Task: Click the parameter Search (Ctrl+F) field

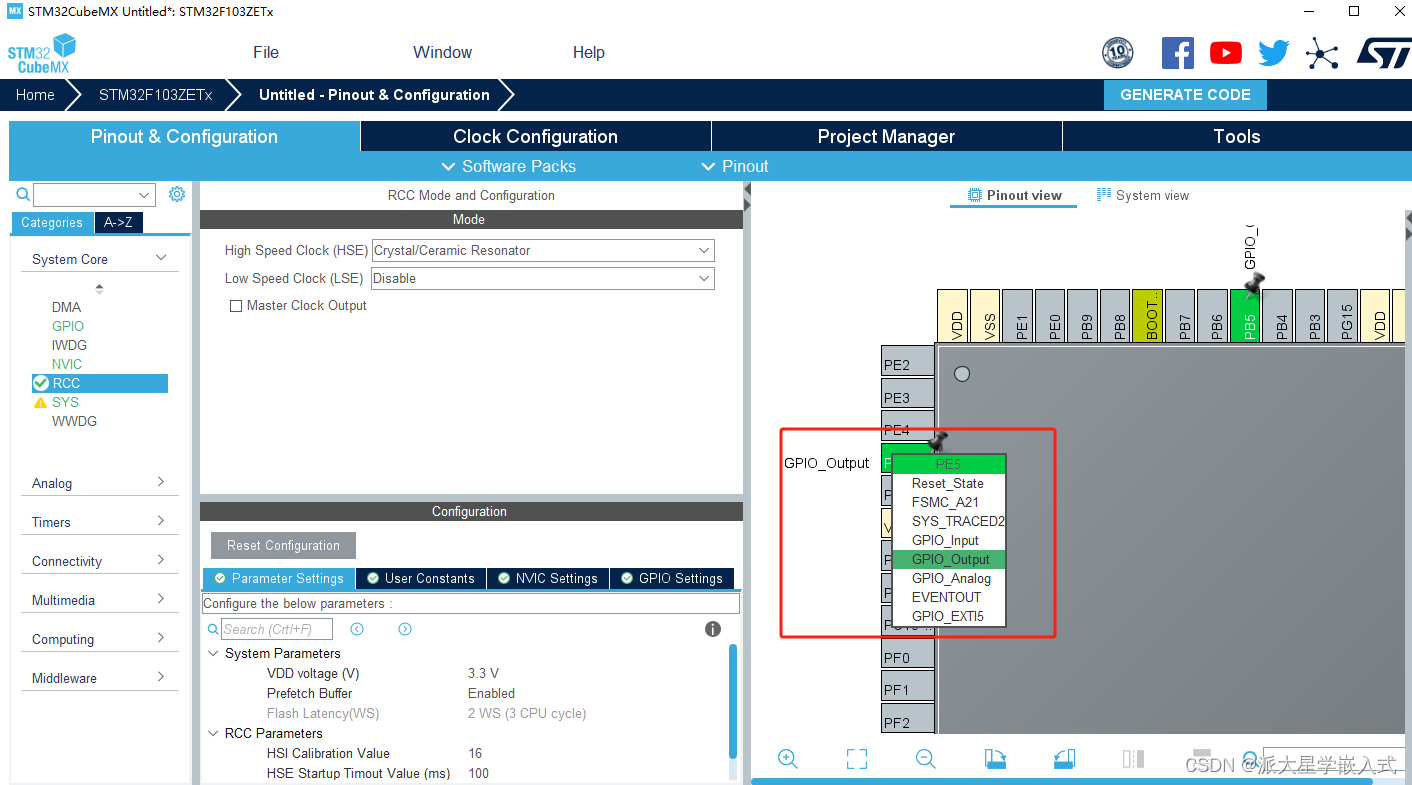Action: pos(276,629)
